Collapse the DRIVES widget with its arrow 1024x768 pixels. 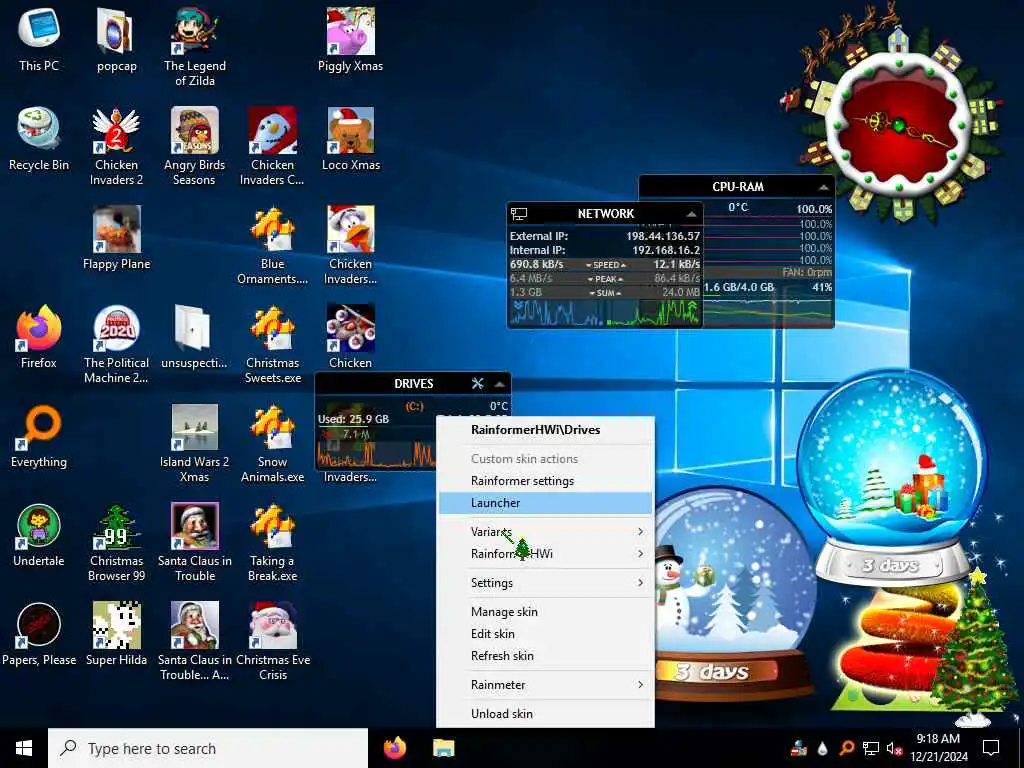[500, 384]
